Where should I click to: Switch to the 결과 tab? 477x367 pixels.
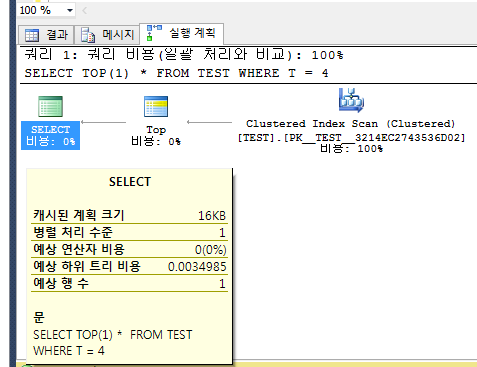click(x=46, y=35)
